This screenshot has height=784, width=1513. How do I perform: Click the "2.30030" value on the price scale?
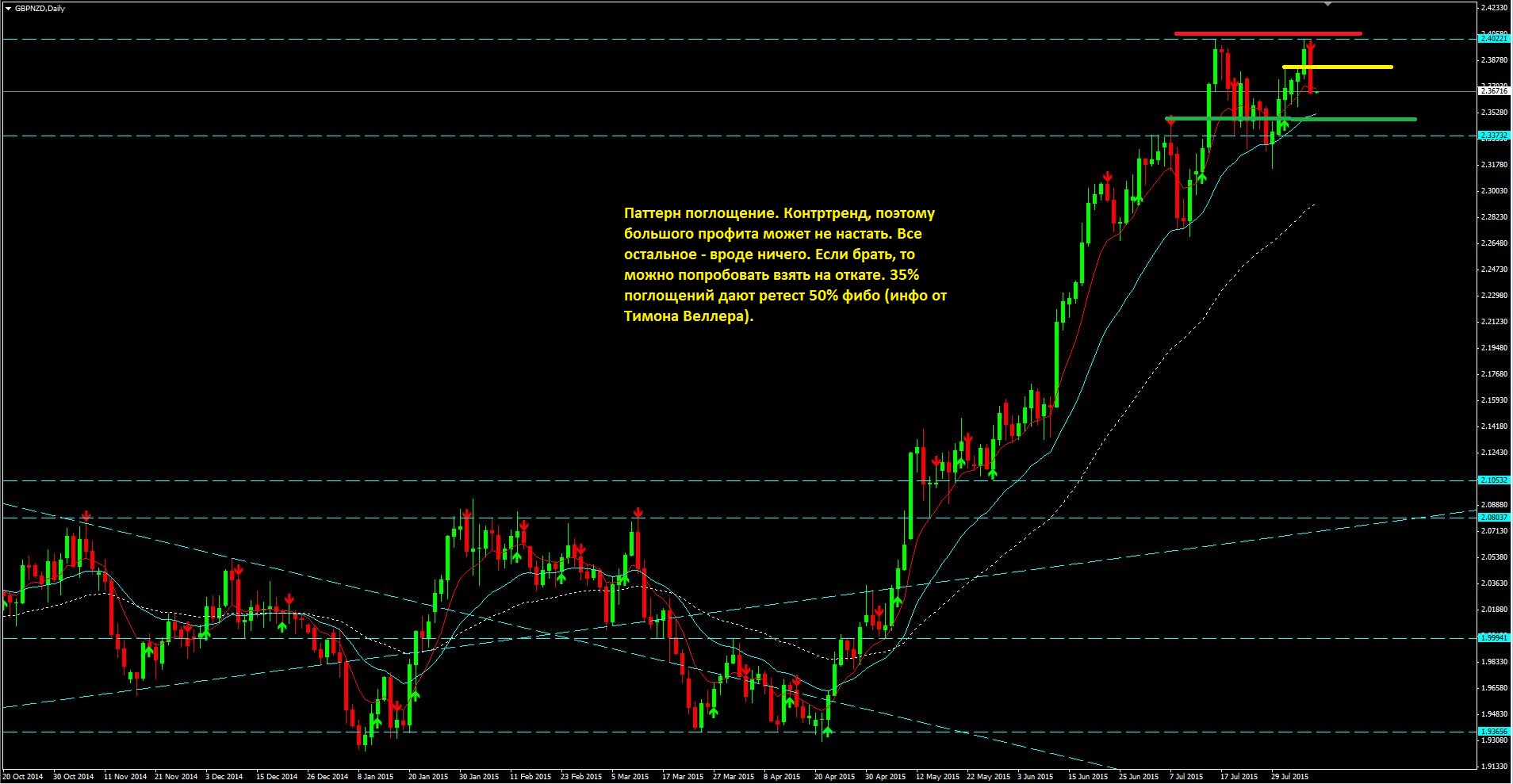pyautogui.click(x=1494, y=191)
